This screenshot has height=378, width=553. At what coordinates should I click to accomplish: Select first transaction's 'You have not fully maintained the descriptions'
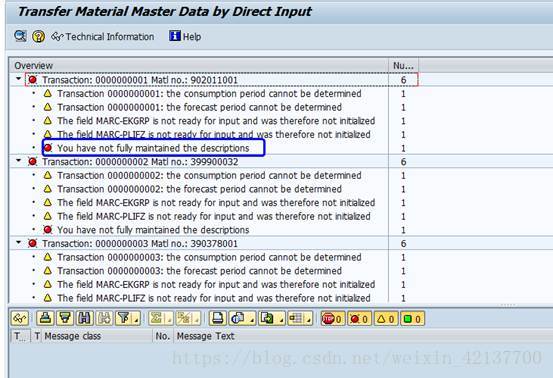(x=153, y=148)
